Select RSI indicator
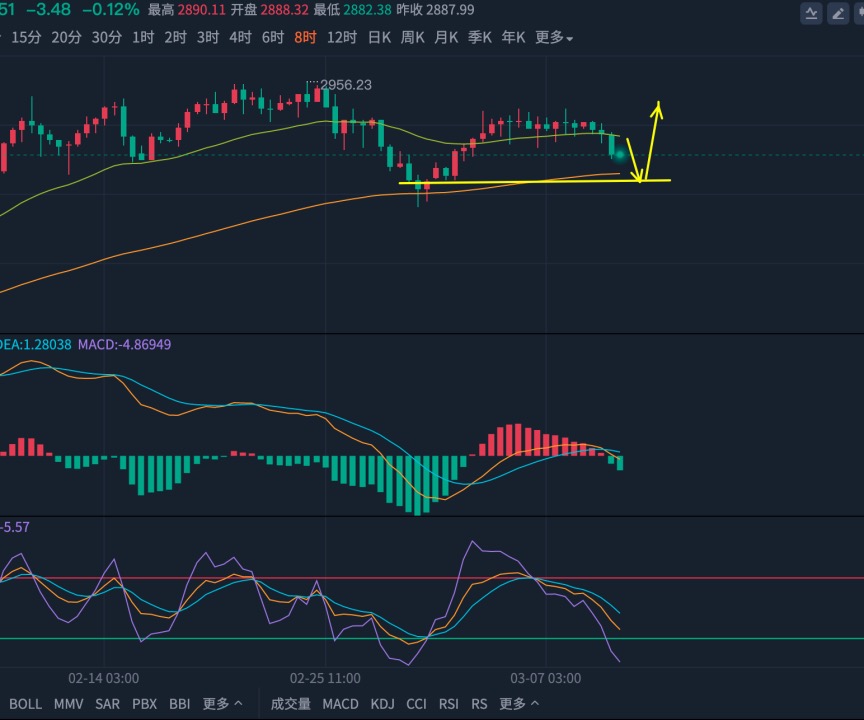Image resolution: width=864 pixels, height=720 pixels. (x=449, y=704)
